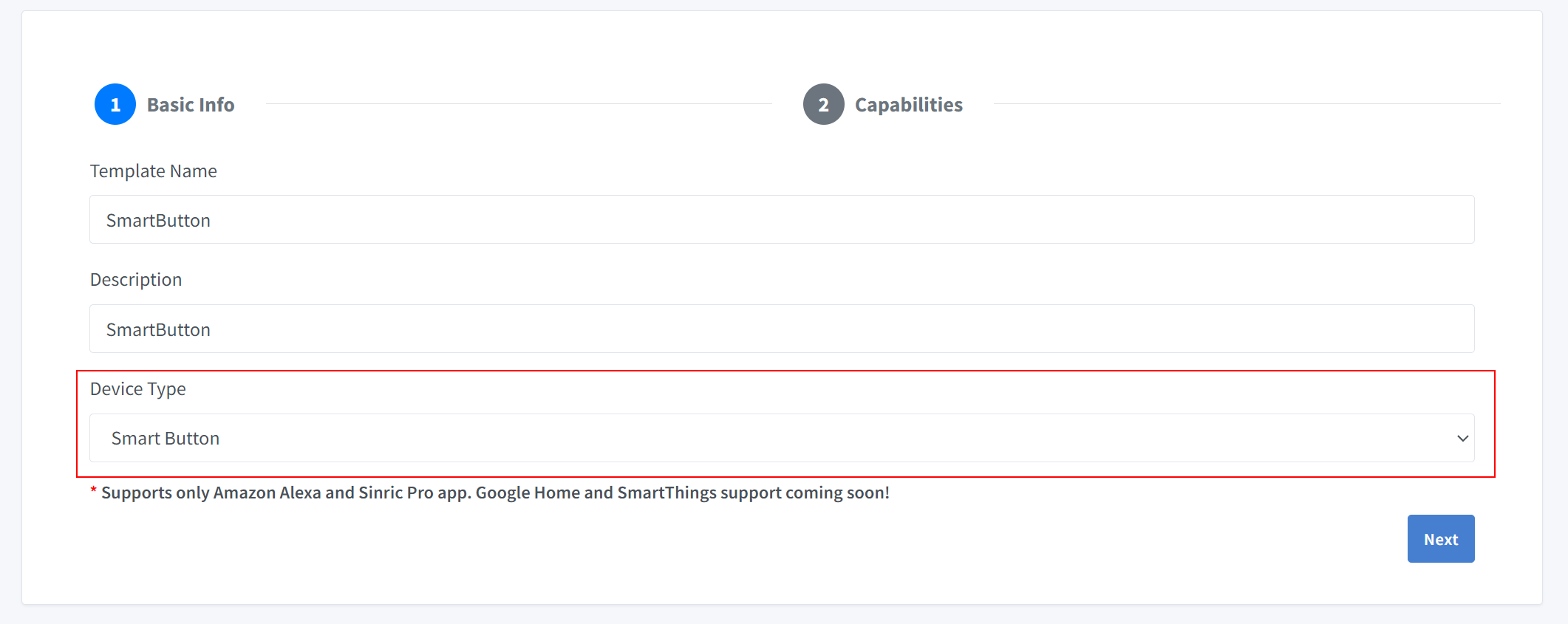Click the Device Type label
Viewport: 1568px width, 624px height.
pyautogui.click(x=138, y=389)
